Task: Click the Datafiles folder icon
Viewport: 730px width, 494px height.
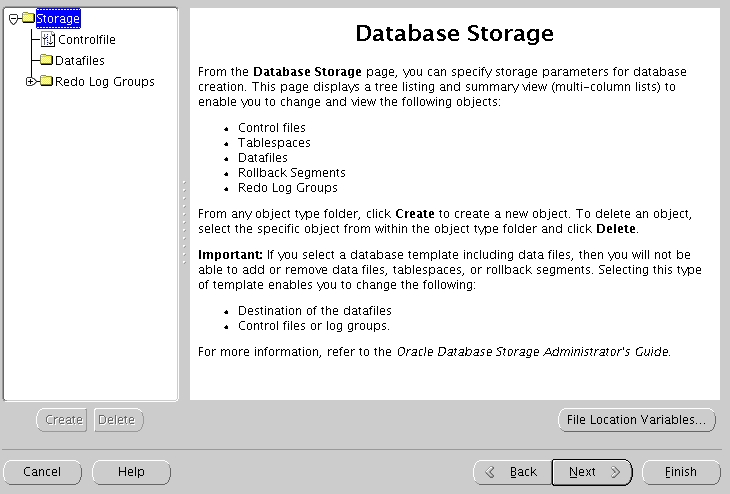Action: click(47, 60)
